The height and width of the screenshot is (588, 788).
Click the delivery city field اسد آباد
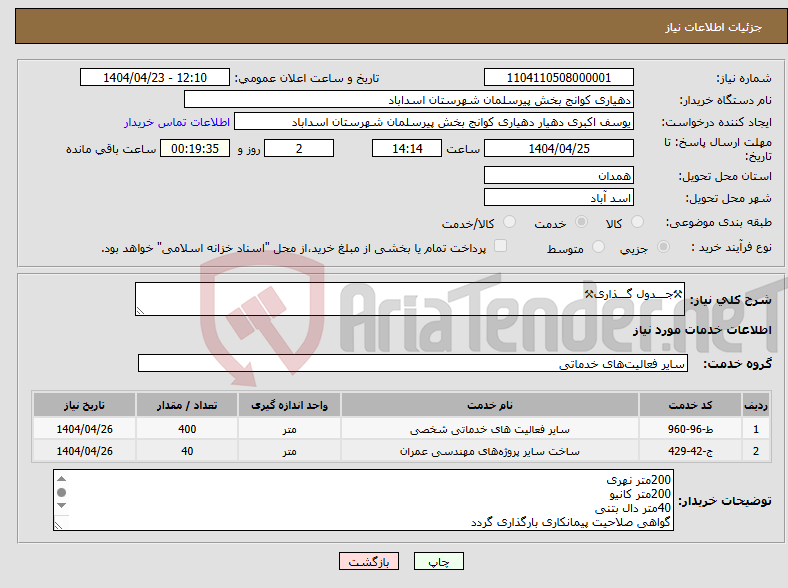pyautogui.click(x=558, y=198)
